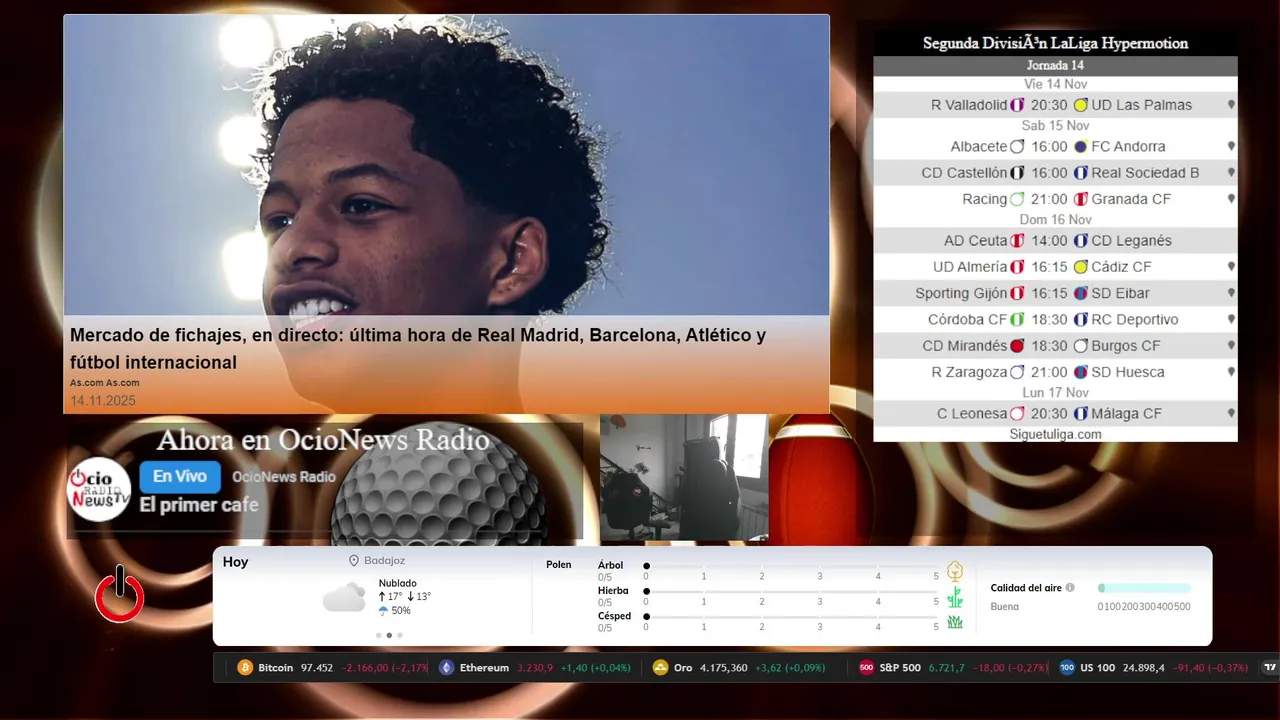
Task: Click the UD Las Palmas yellow crest
Action: point(1080,105)
